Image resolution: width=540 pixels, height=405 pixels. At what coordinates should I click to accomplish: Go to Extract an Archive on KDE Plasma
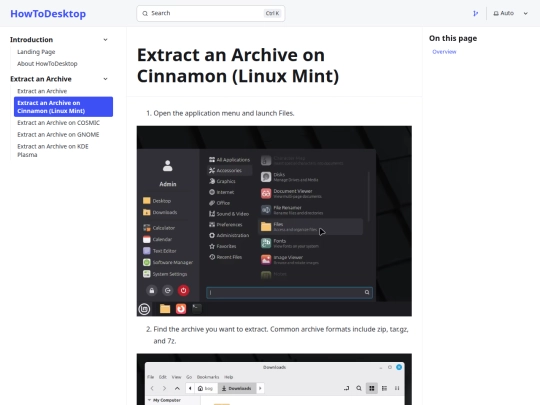[x=53, y=150]
